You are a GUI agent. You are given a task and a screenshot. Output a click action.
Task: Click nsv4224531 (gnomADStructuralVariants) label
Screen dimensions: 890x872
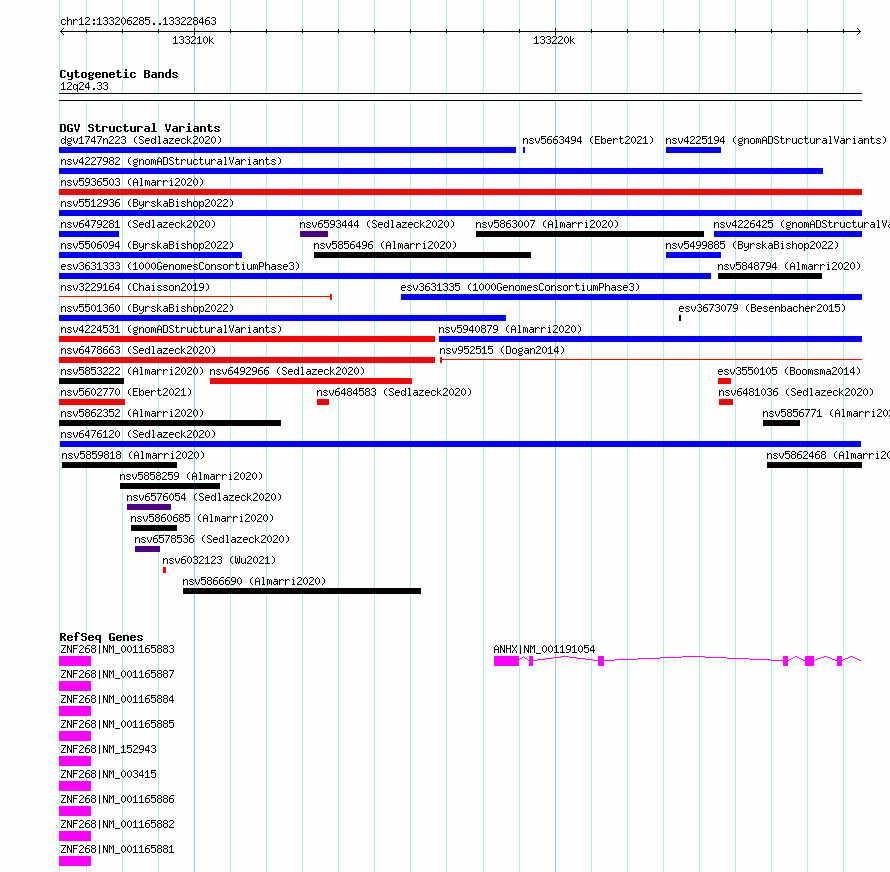click(171, 329)
